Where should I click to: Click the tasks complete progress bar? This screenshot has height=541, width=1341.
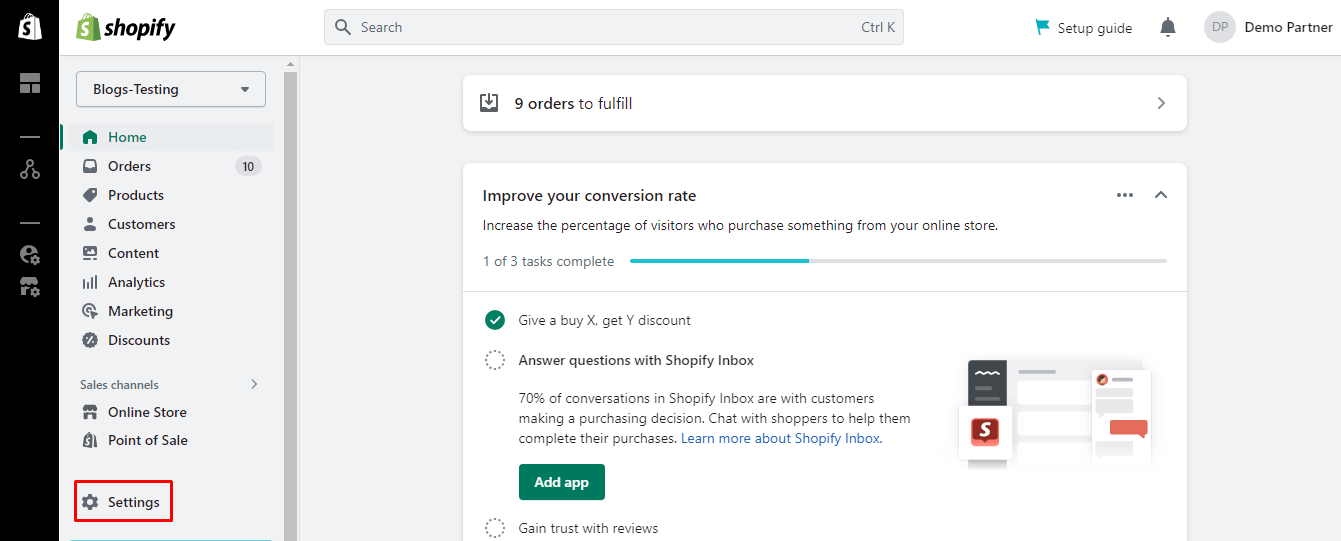click(897, 261)
